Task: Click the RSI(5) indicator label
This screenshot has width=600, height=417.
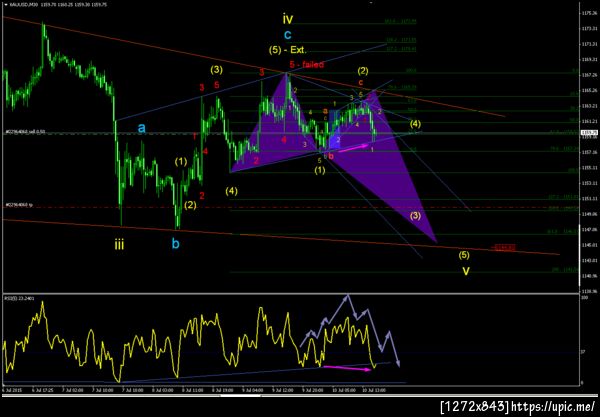Action: coord(20,298)
